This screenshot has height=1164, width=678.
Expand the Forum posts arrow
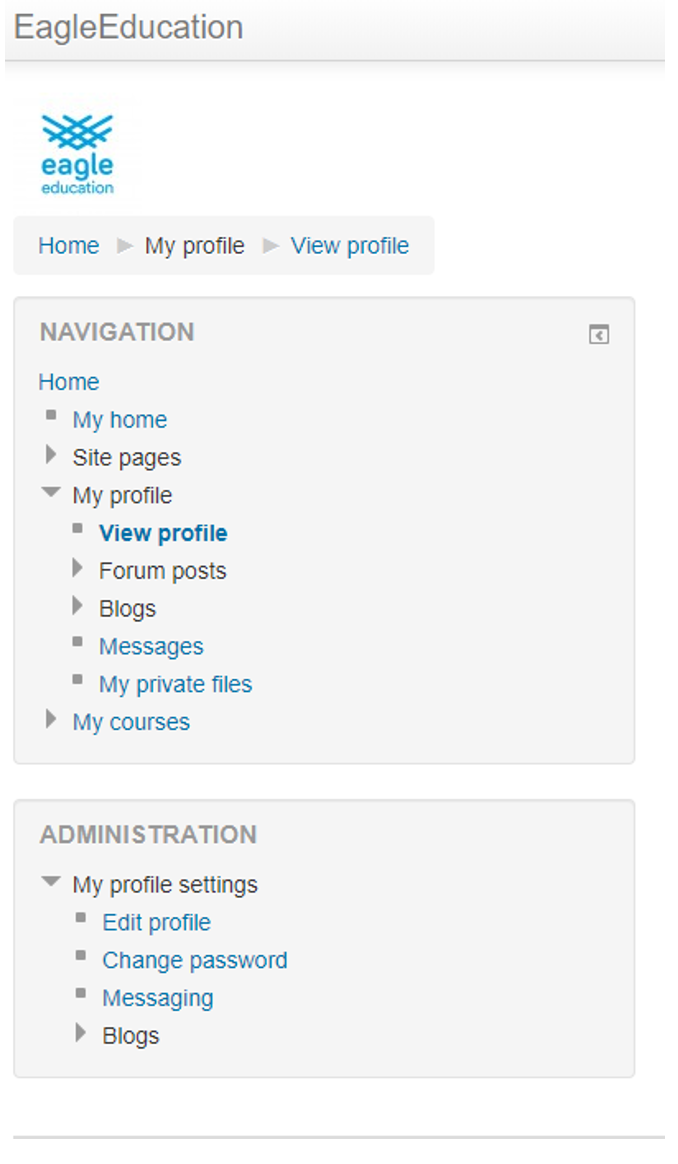tap(78, 569)
